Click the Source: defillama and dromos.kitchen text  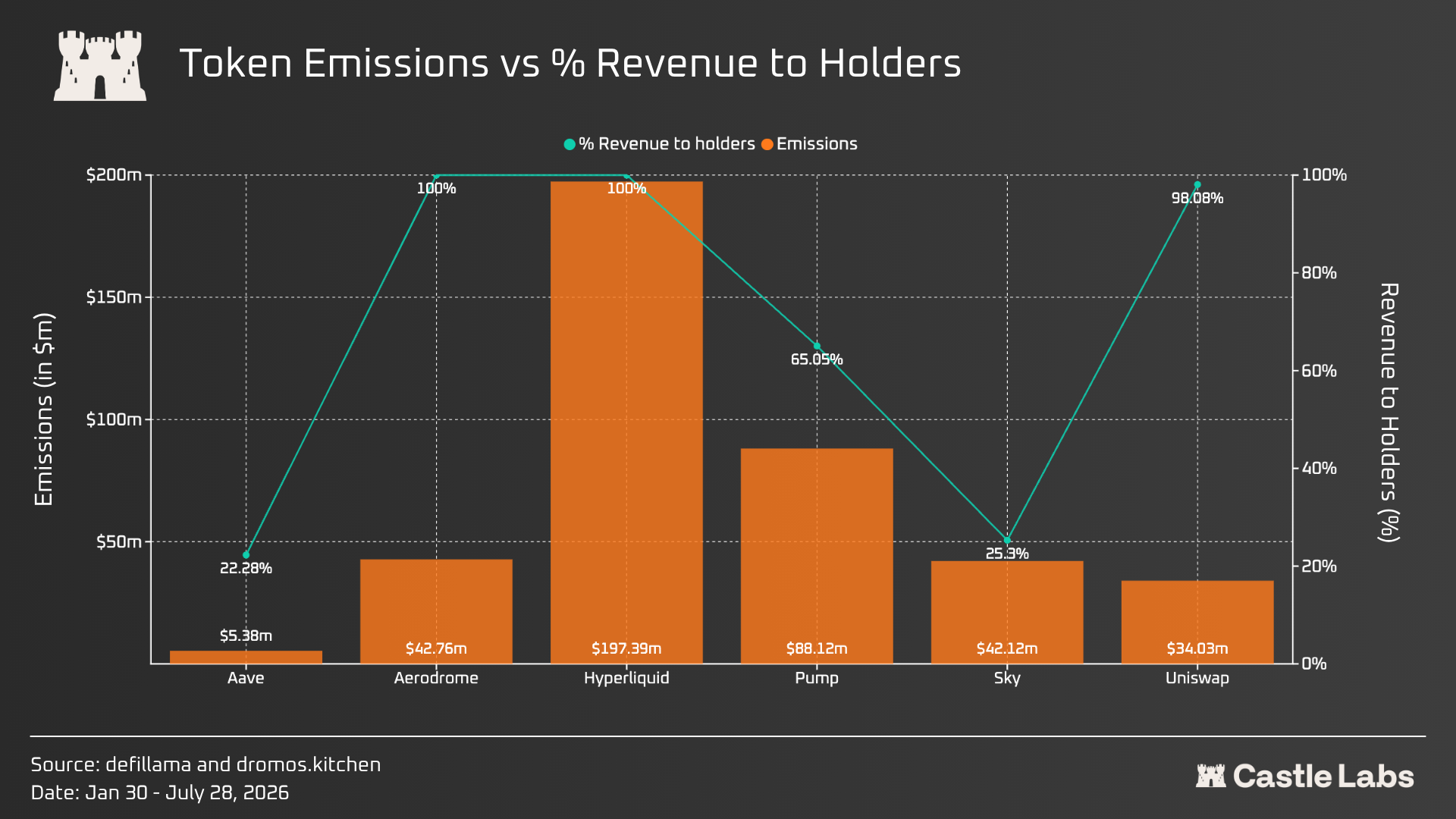(x=206, y=764)
